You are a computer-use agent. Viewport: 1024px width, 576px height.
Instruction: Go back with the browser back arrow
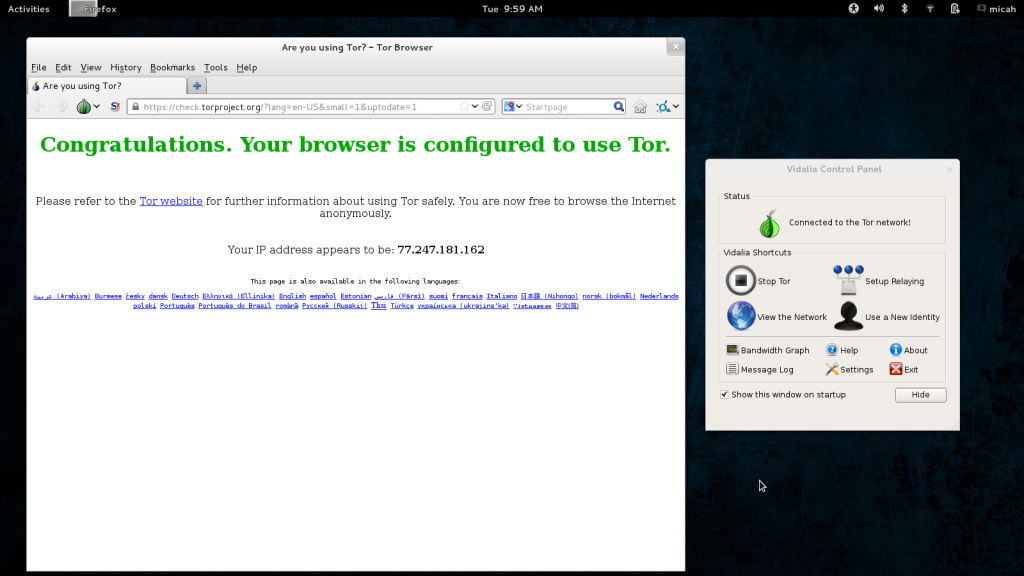pos(39,106)
